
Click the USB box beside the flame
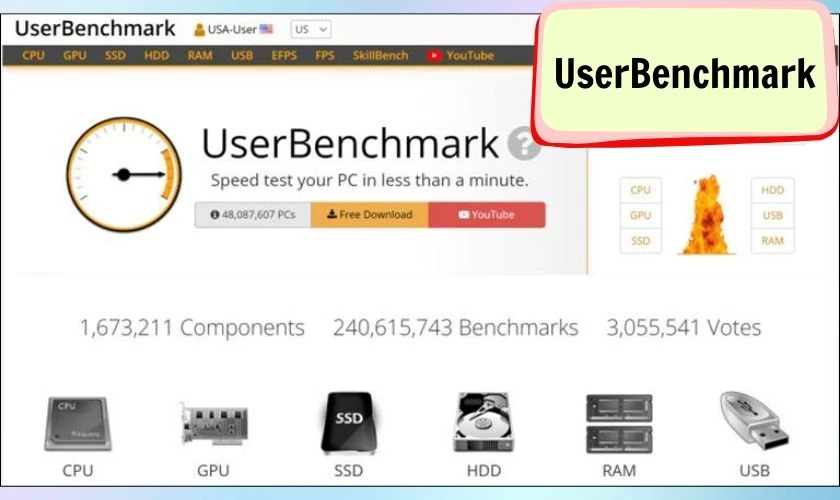[x=772, y=215]
